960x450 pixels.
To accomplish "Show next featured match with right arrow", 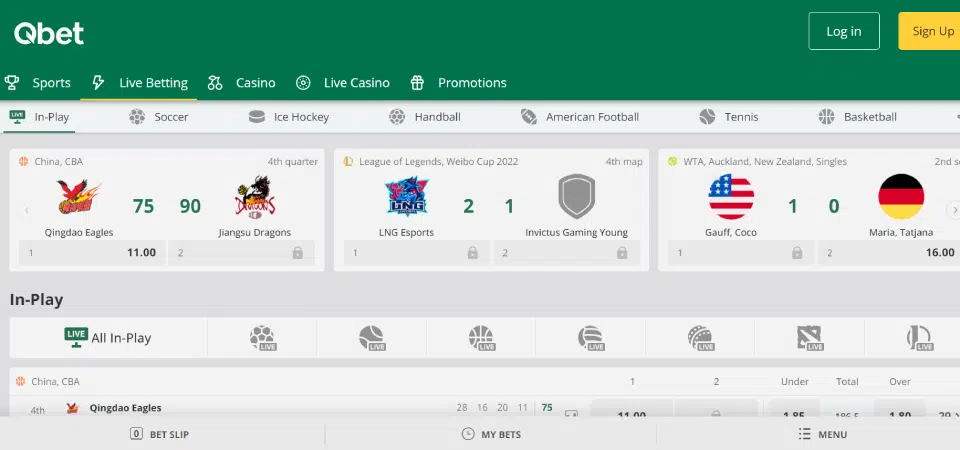I will tap(953, 210).
